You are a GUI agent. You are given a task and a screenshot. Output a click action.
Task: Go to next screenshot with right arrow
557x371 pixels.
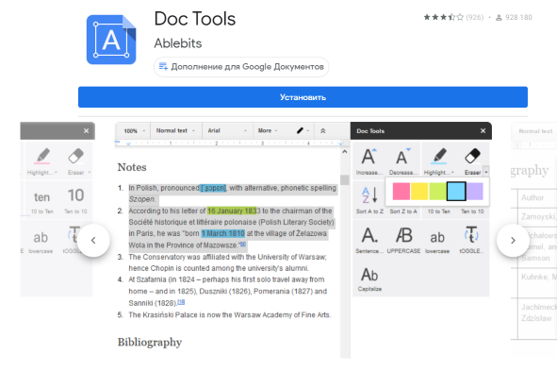point(513,241)
